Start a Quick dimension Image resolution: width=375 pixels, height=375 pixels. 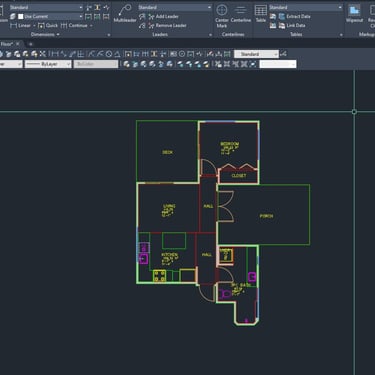[x=48, y=25]
